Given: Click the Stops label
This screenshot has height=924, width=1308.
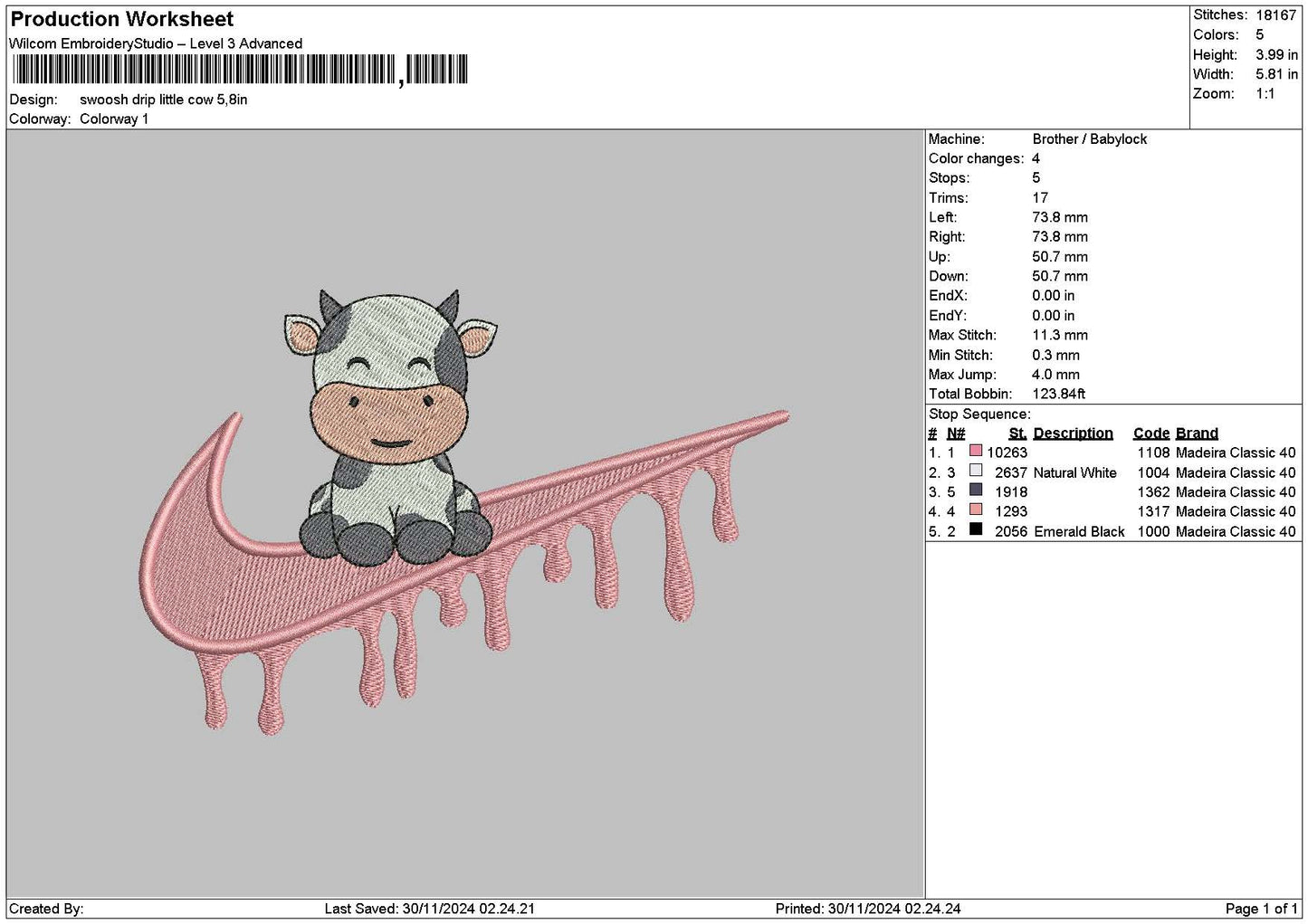Looking at the screenshot, I should tap(949, 178).
